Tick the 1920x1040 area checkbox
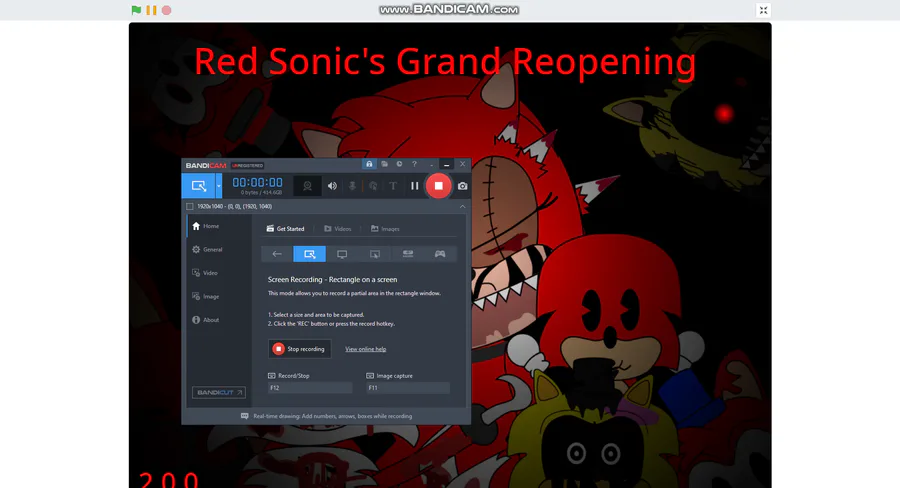900x488 pixels. pos(190,207)
